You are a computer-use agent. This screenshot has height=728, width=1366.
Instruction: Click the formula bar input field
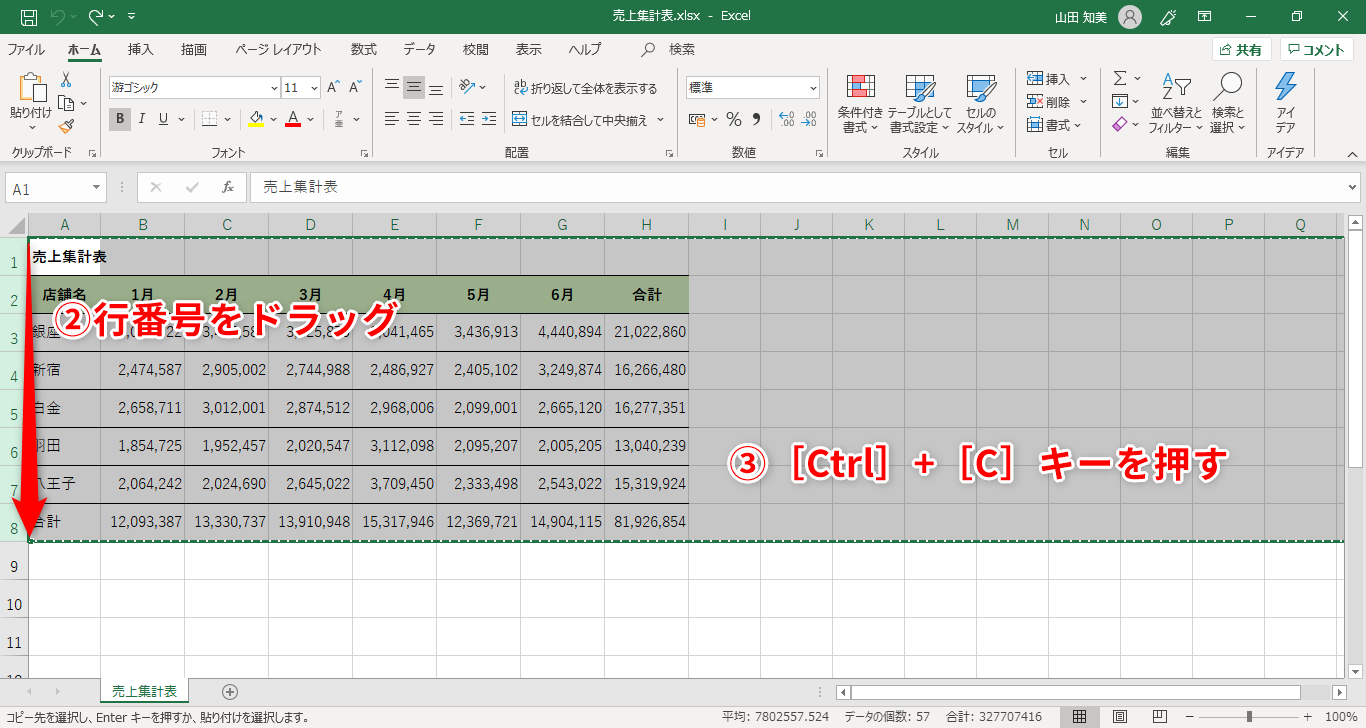pyautogui.click(x=797, y=187)
